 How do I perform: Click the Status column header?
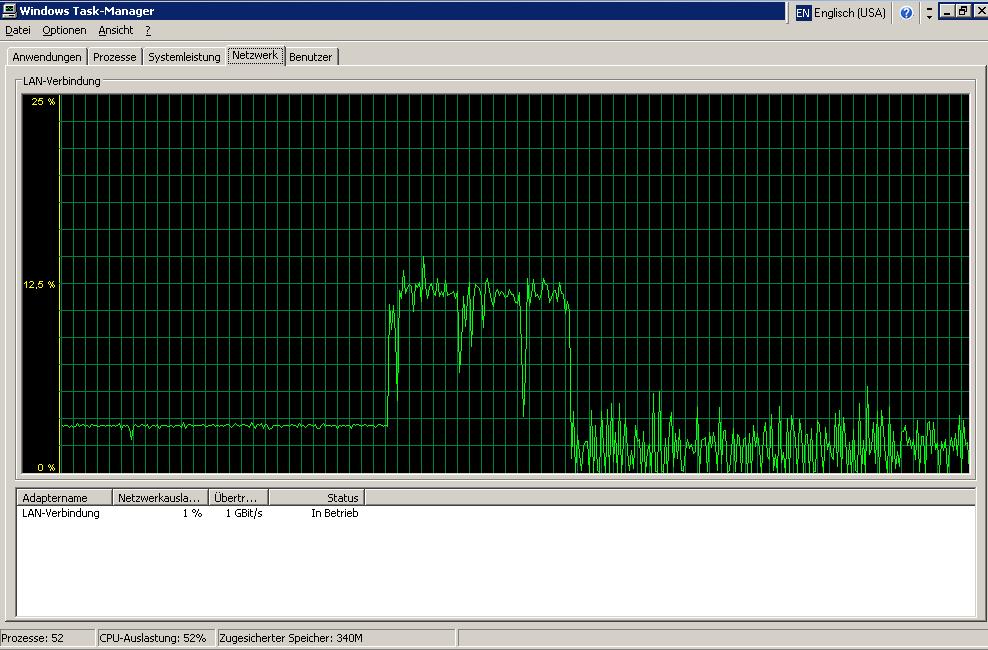pyautogui.click(x=317, y=497)
